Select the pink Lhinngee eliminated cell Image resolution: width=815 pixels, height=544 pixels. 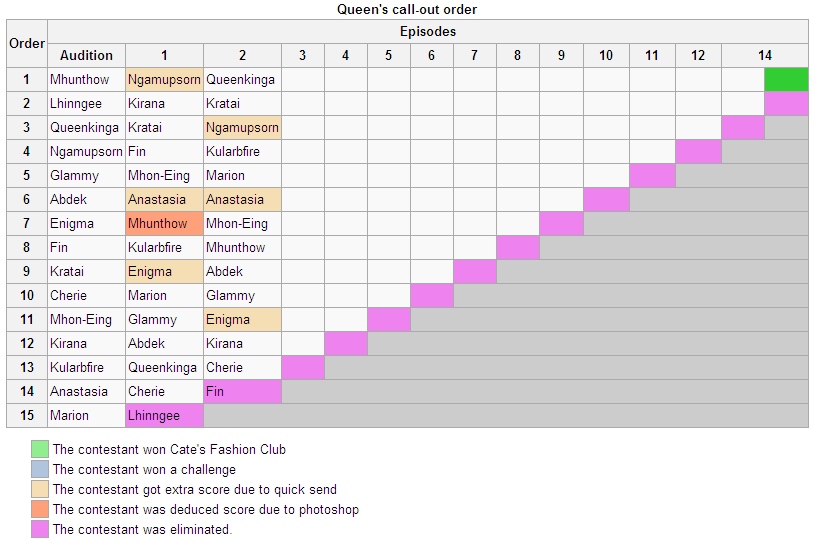coord(164,416)
